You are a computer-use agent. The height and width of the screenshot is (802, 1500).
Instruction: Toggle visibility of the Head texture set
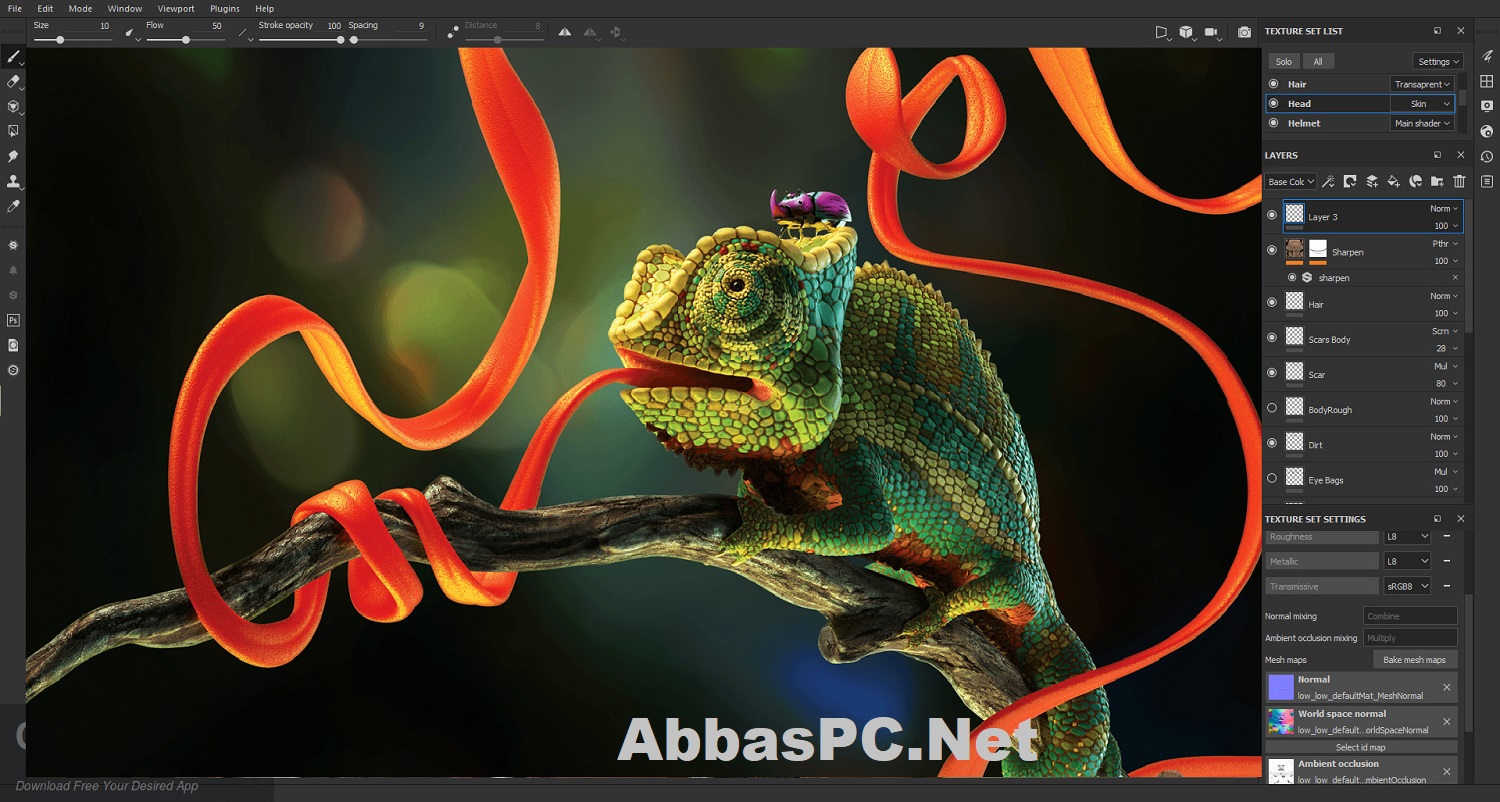coord(1273,103)
